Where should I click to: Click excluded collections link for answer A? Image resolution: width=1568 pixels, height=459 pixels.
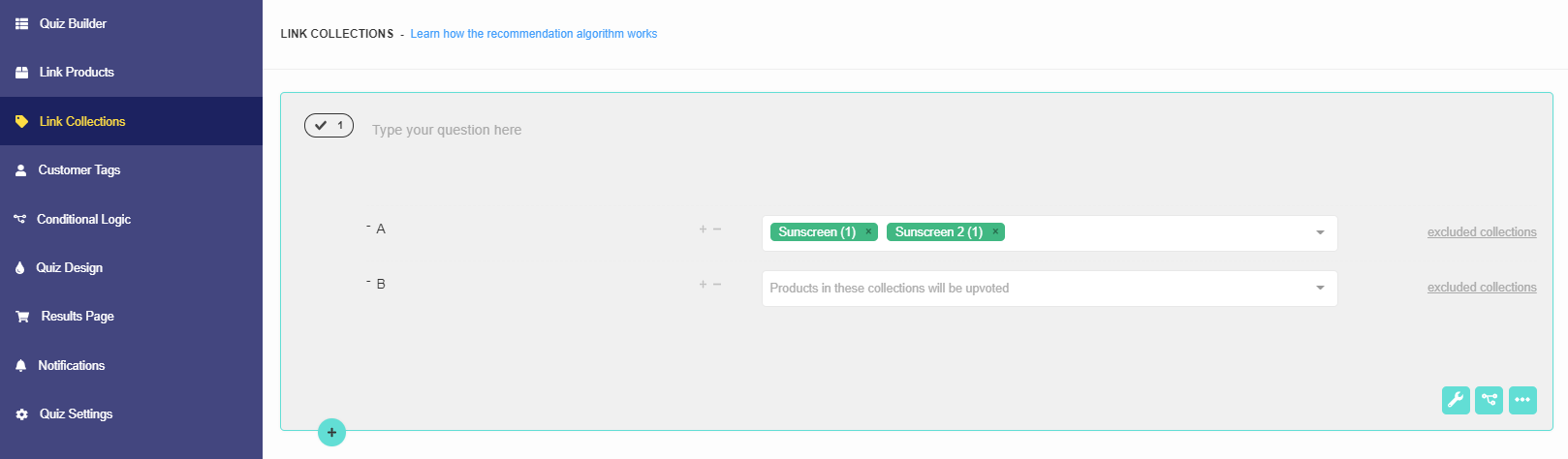1482,232
